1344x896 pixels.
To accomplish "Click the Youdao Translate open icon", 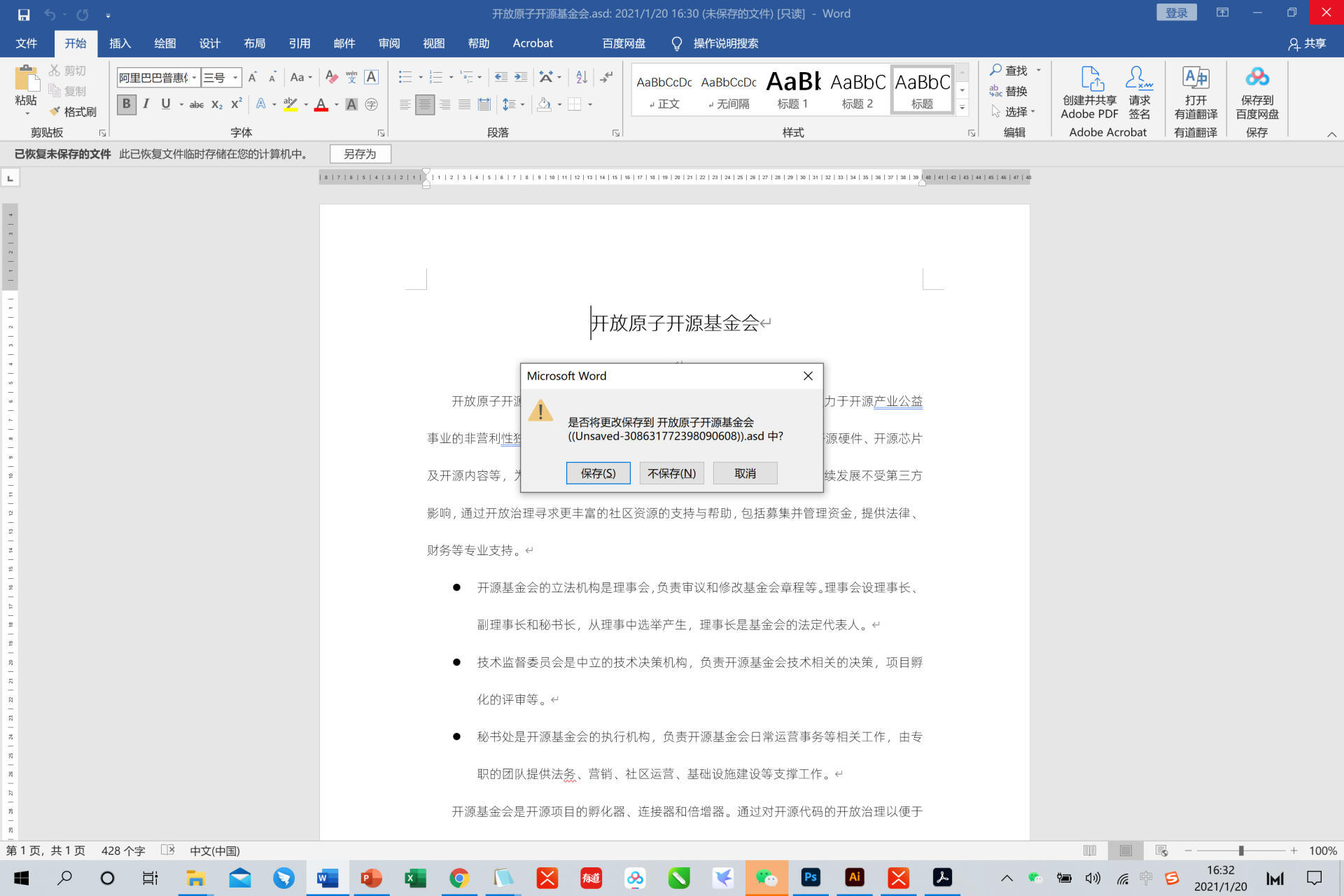I will coord(1195,78).
